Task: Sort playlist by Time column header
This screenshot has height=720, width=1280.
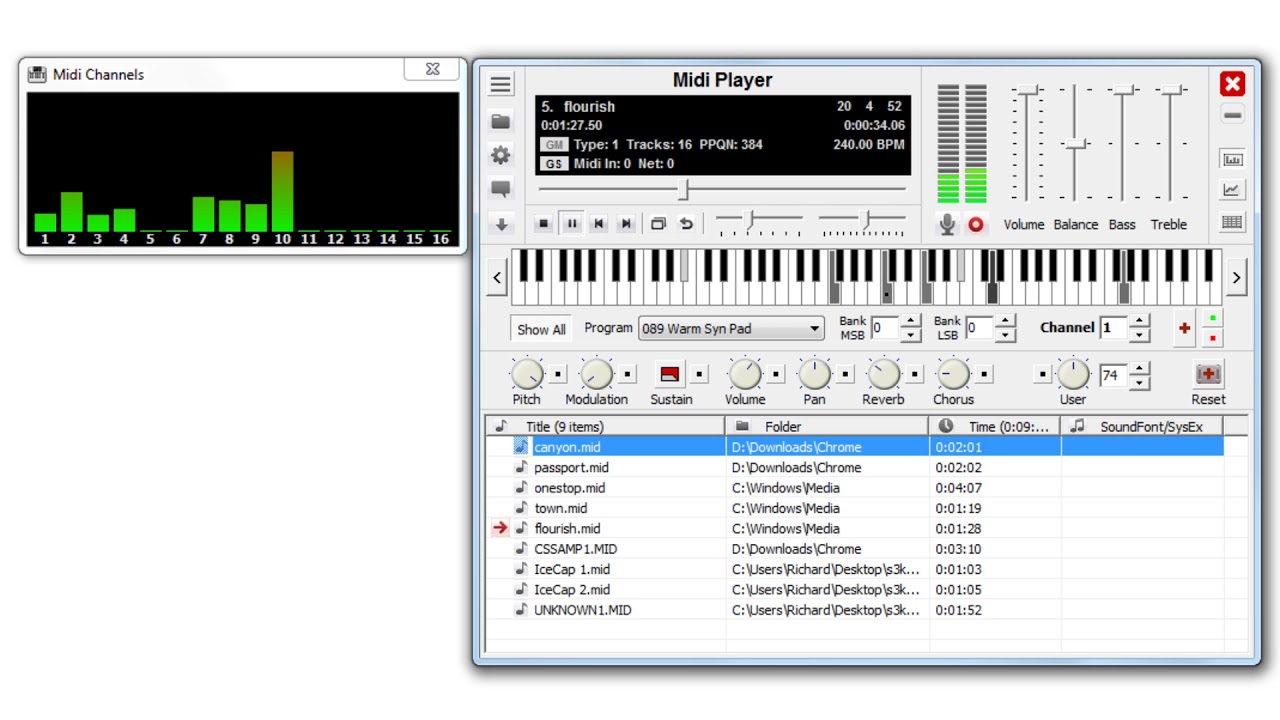Action: [995, 426]
